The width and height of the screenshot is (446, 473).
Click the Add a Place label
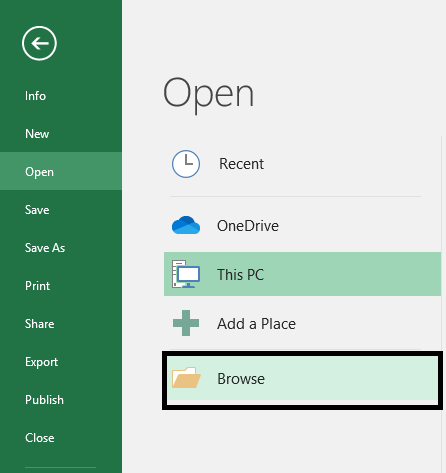(256, 324)
